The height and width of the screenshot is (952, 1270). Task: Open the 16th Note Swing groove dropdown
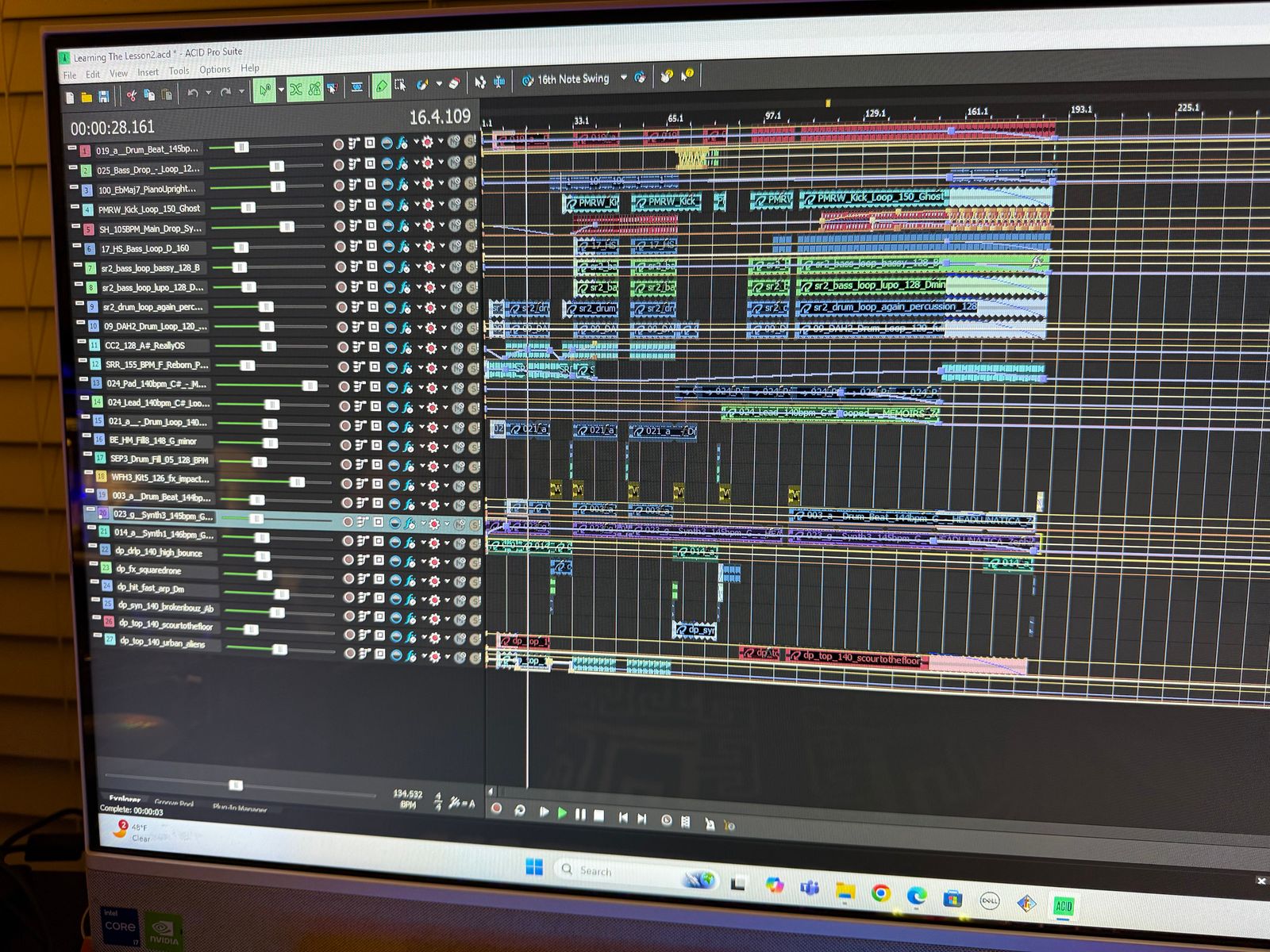coord(623,78)
